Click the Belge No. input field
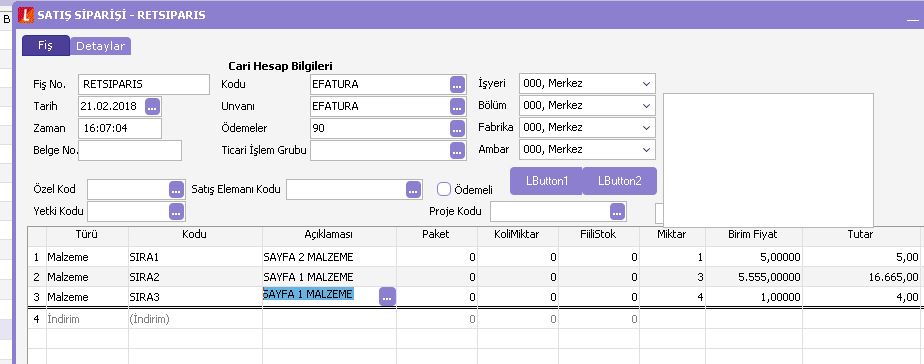924x364 pixels. [130, 150]
